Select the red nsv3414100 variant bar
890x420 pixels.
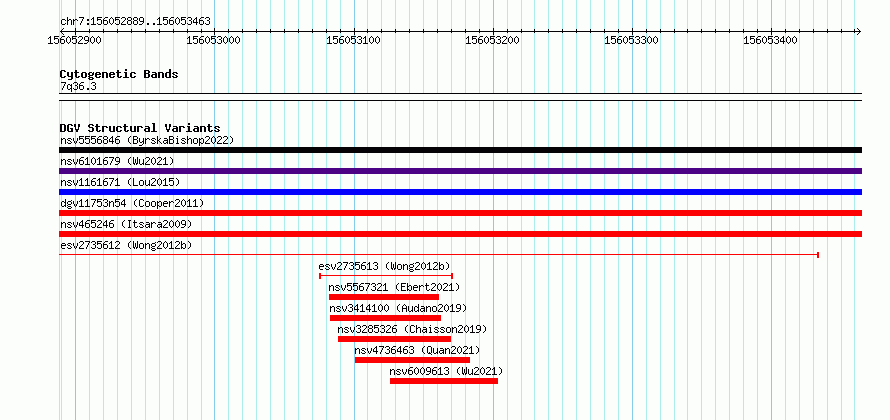coord(385,318)
